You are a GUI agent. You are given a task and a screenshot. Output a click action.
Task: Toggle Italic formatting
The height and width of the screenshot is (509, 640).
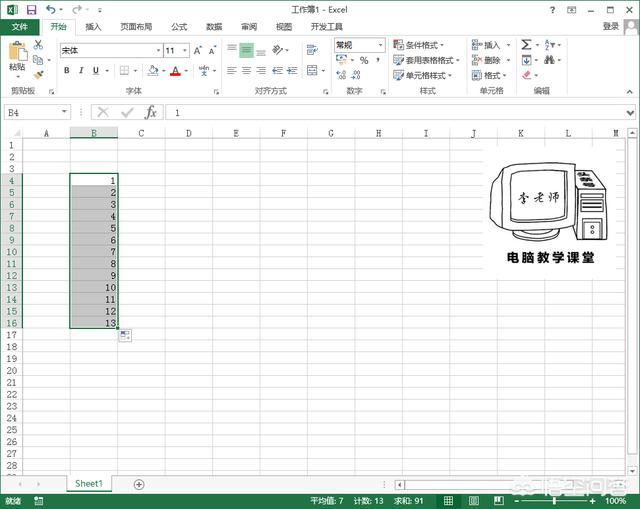[82, 71]
